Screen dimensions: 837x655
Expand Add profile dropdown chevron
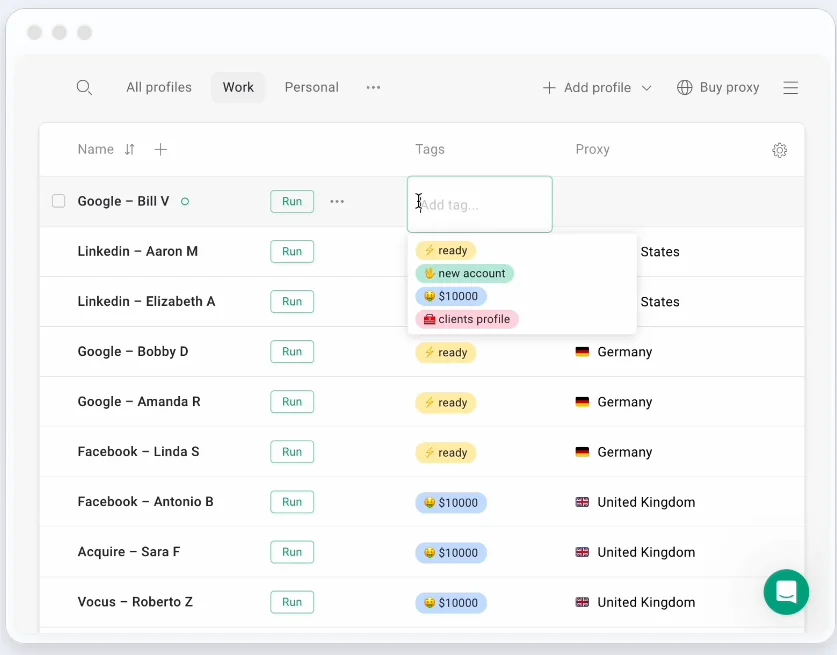pos(646,88)
